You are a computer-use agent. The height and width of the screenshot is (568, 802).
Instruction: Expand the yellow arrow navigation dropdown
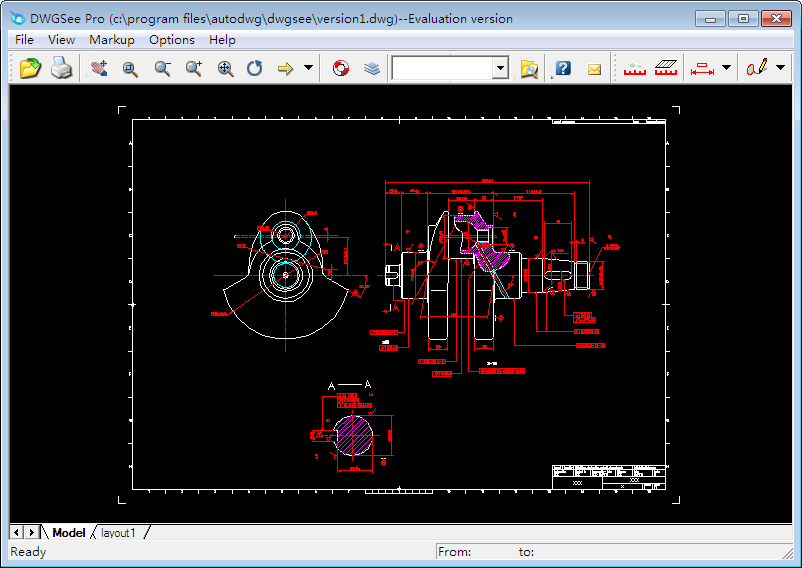tap(309, 68)
